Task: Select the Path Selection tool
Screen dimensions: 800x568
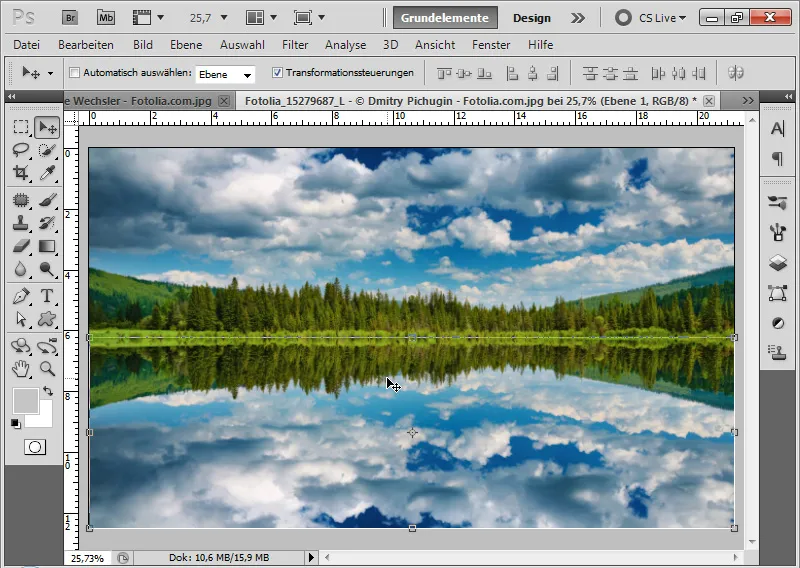Action: [20, 319]
